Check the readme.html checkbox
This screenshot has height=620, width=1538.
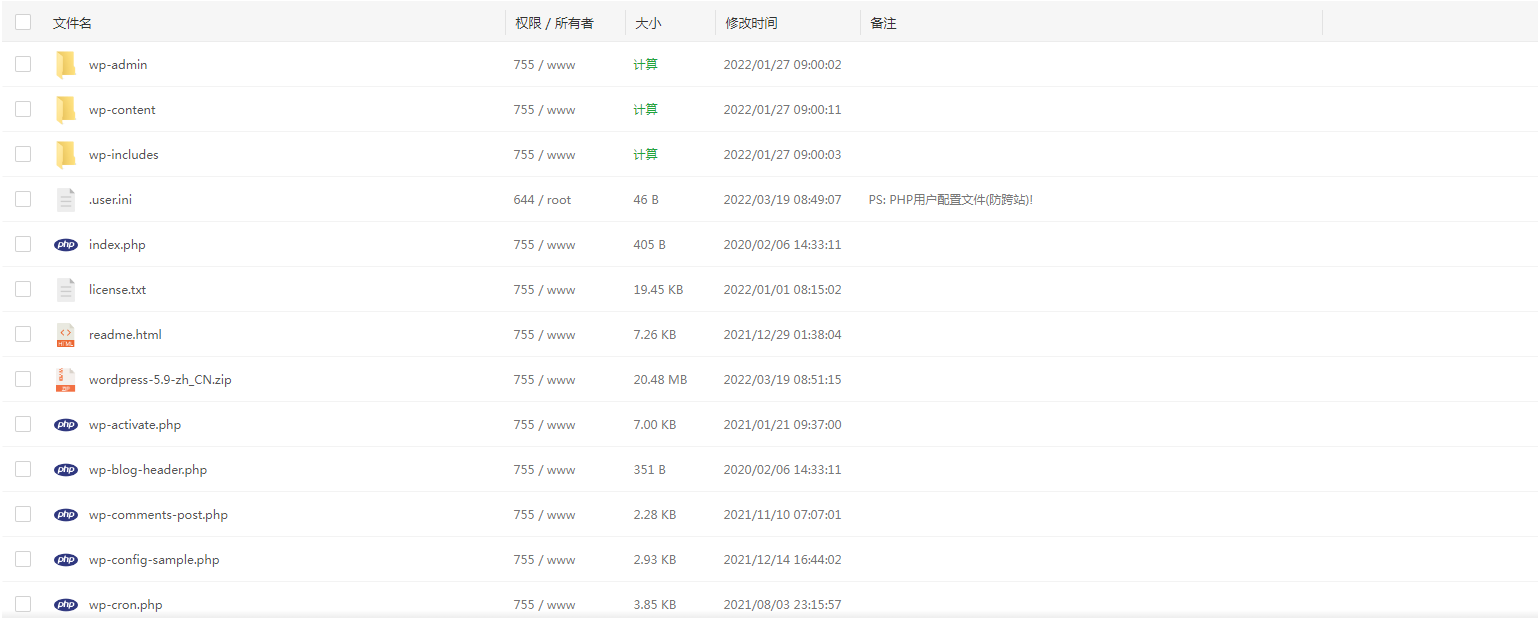point(23,334)
